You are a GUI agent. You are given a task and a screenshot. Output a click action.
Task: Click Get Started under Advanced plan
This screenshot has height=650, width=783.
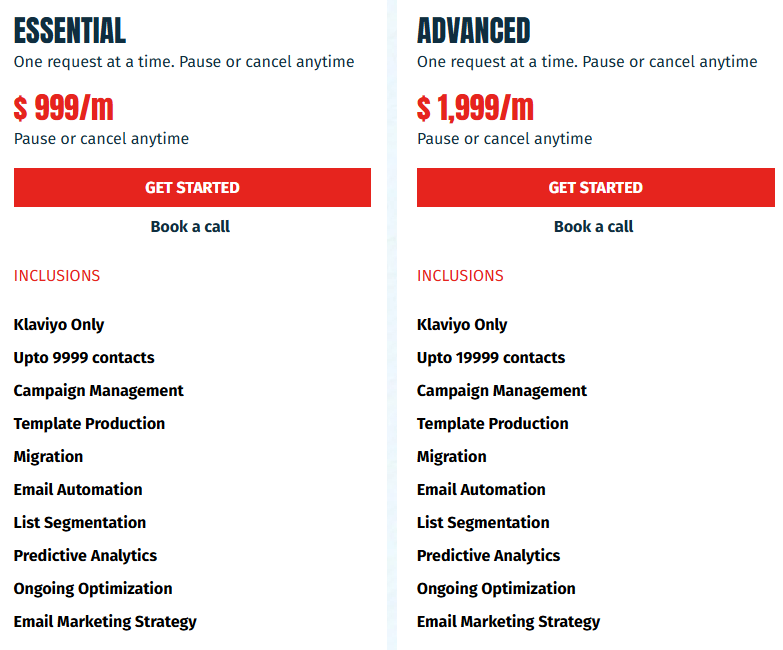596,187
